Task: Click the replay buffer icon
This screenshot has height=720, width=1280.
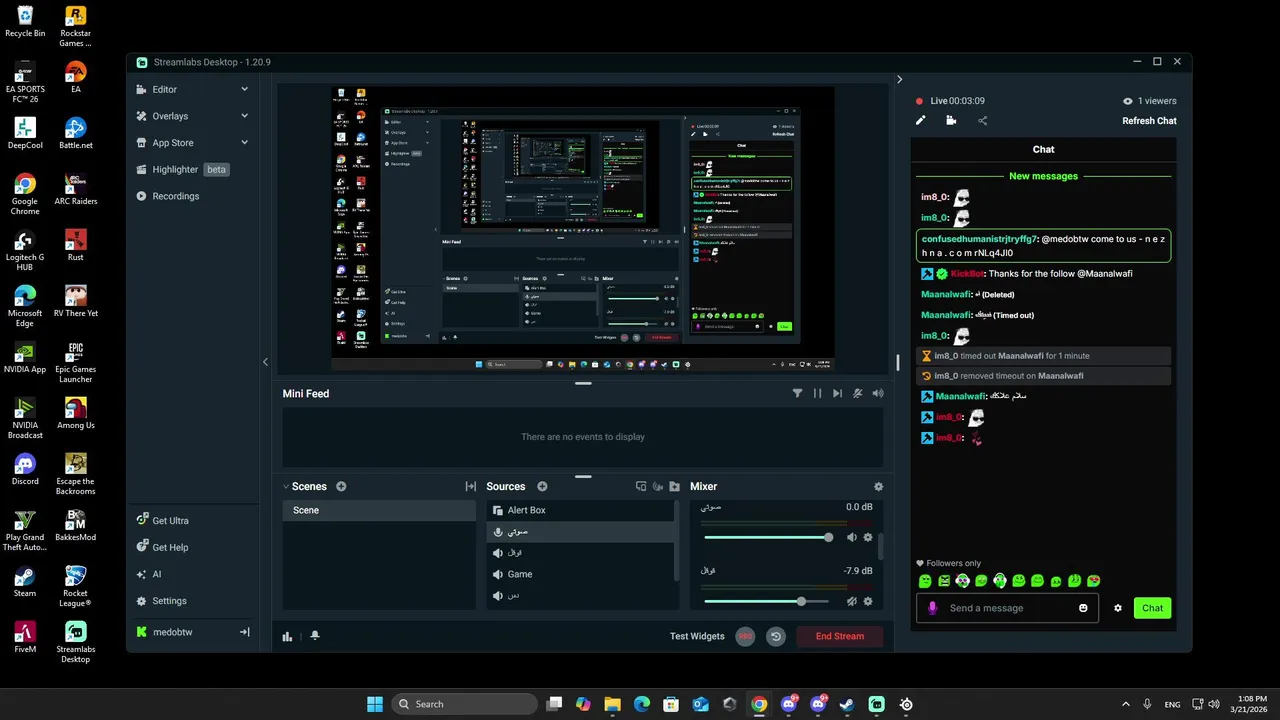Action: point(776,636)
